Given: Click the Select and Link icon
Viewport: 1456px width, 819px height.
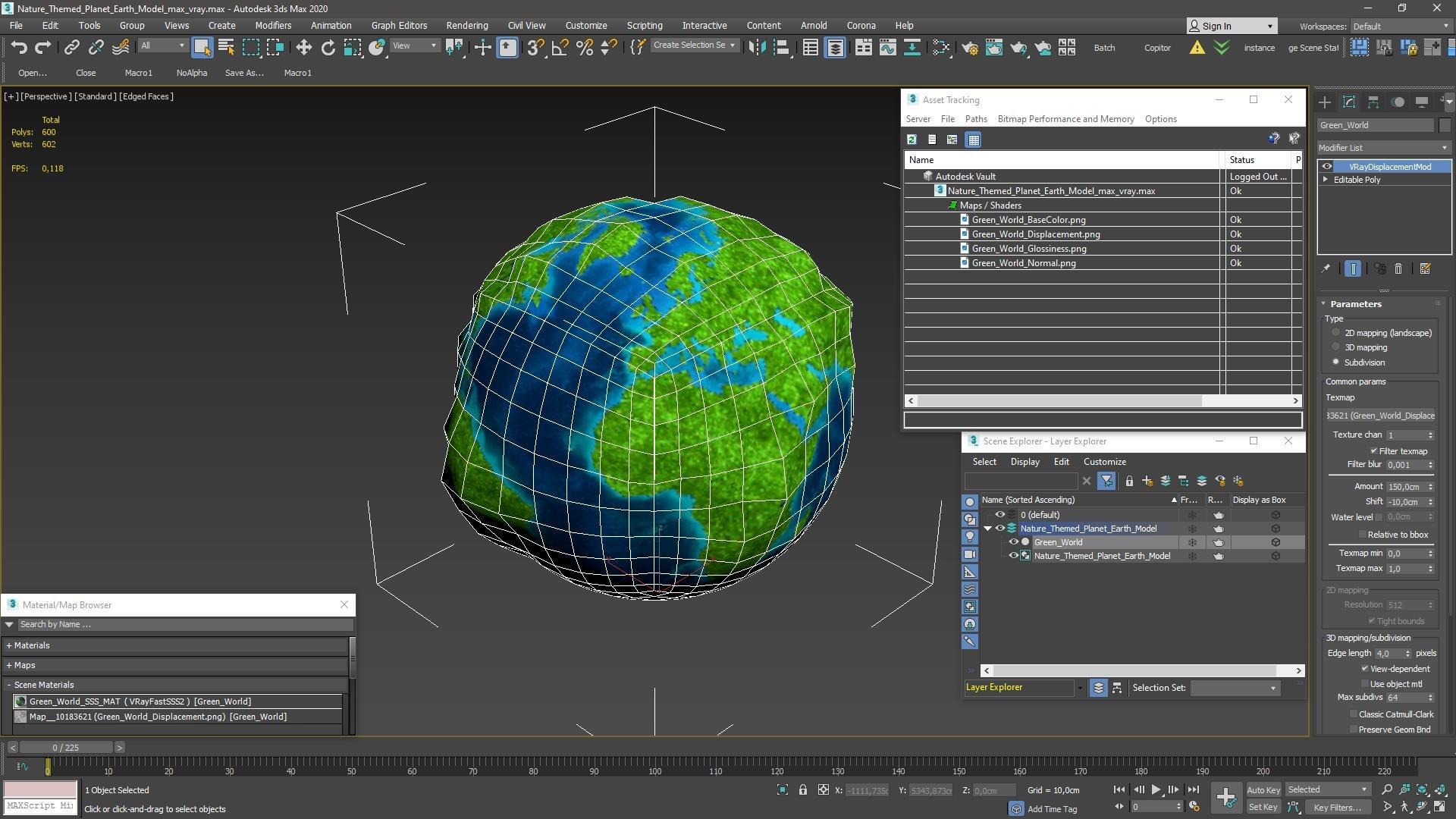Looking at the screenshot, I should [71, 48].
